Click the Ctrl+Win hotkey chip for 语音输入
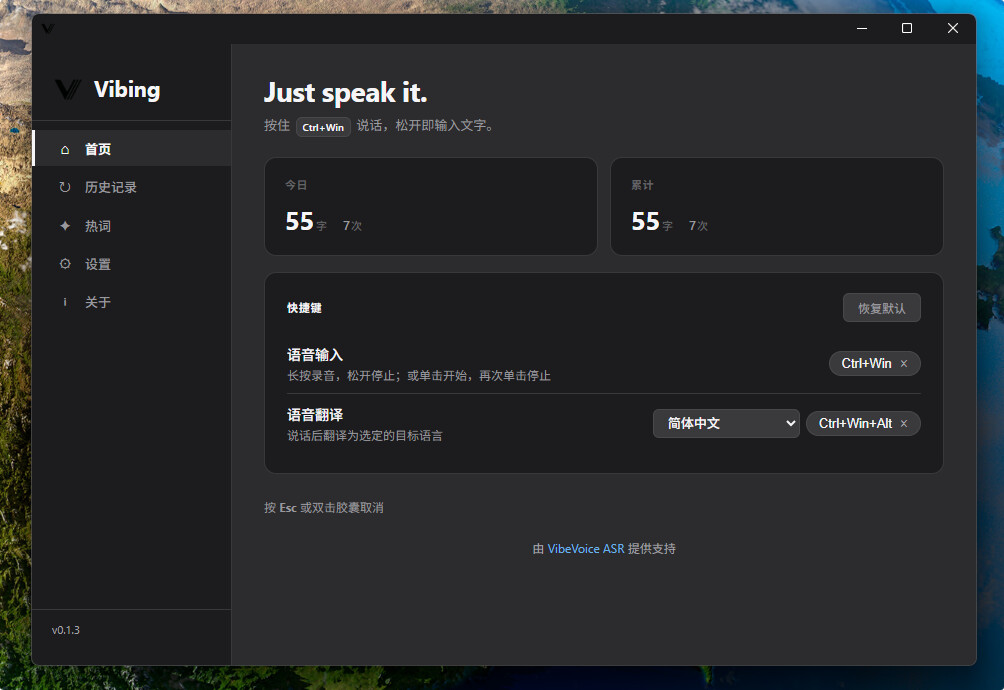 [x=866, y=363]
